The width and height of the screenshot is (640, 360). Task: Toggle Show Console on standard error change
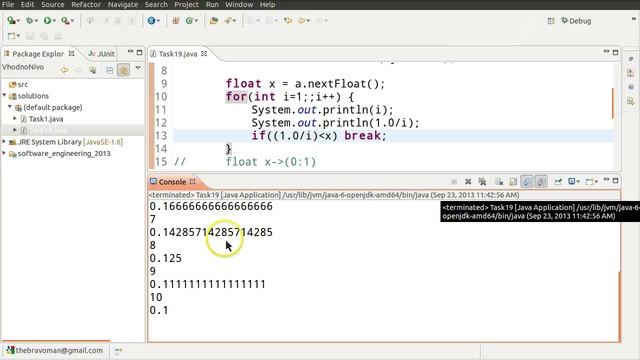[x=541, y=181]
